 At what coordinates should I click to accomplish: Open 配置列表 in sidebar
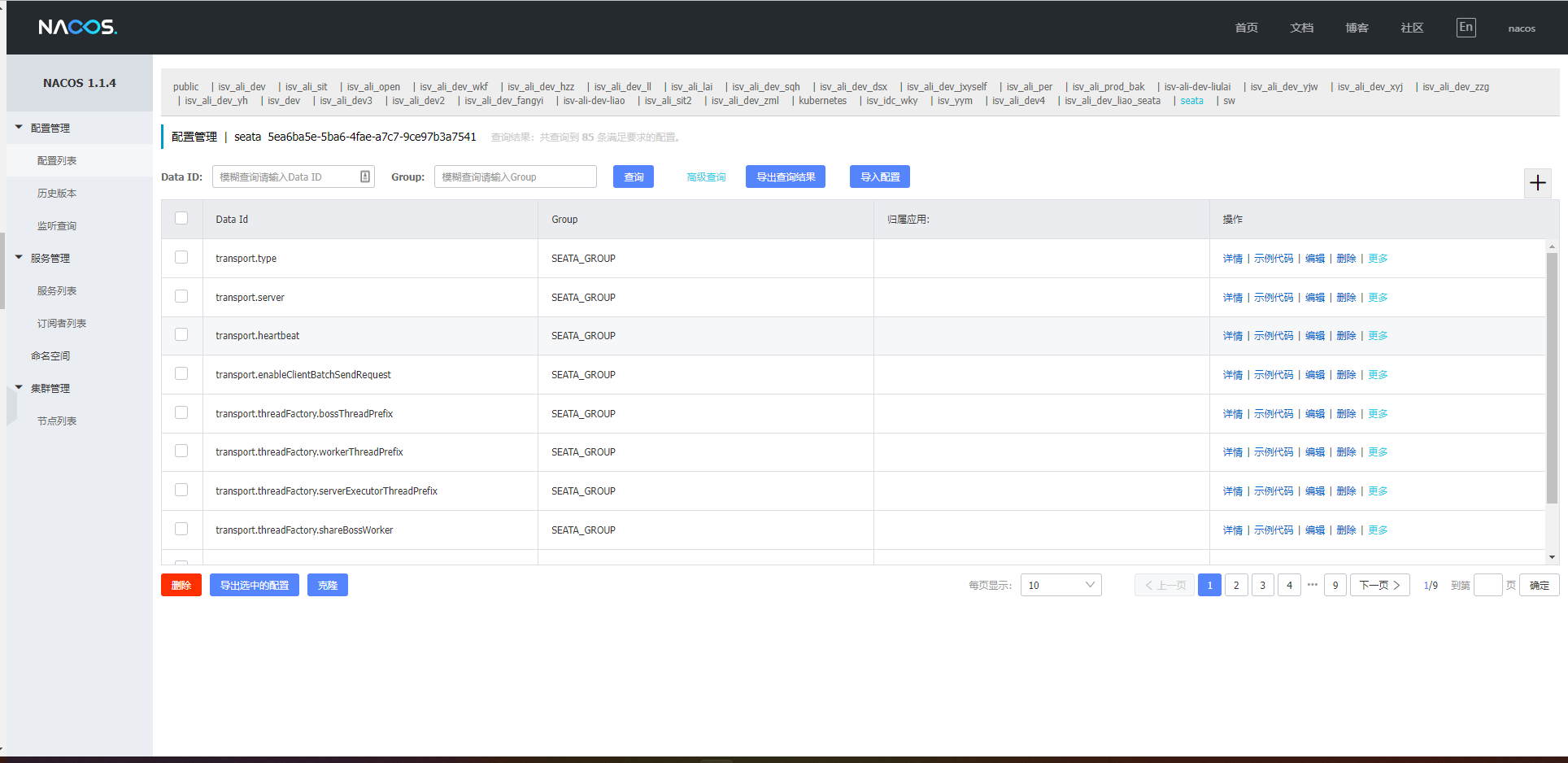click(x=57, y=161)
